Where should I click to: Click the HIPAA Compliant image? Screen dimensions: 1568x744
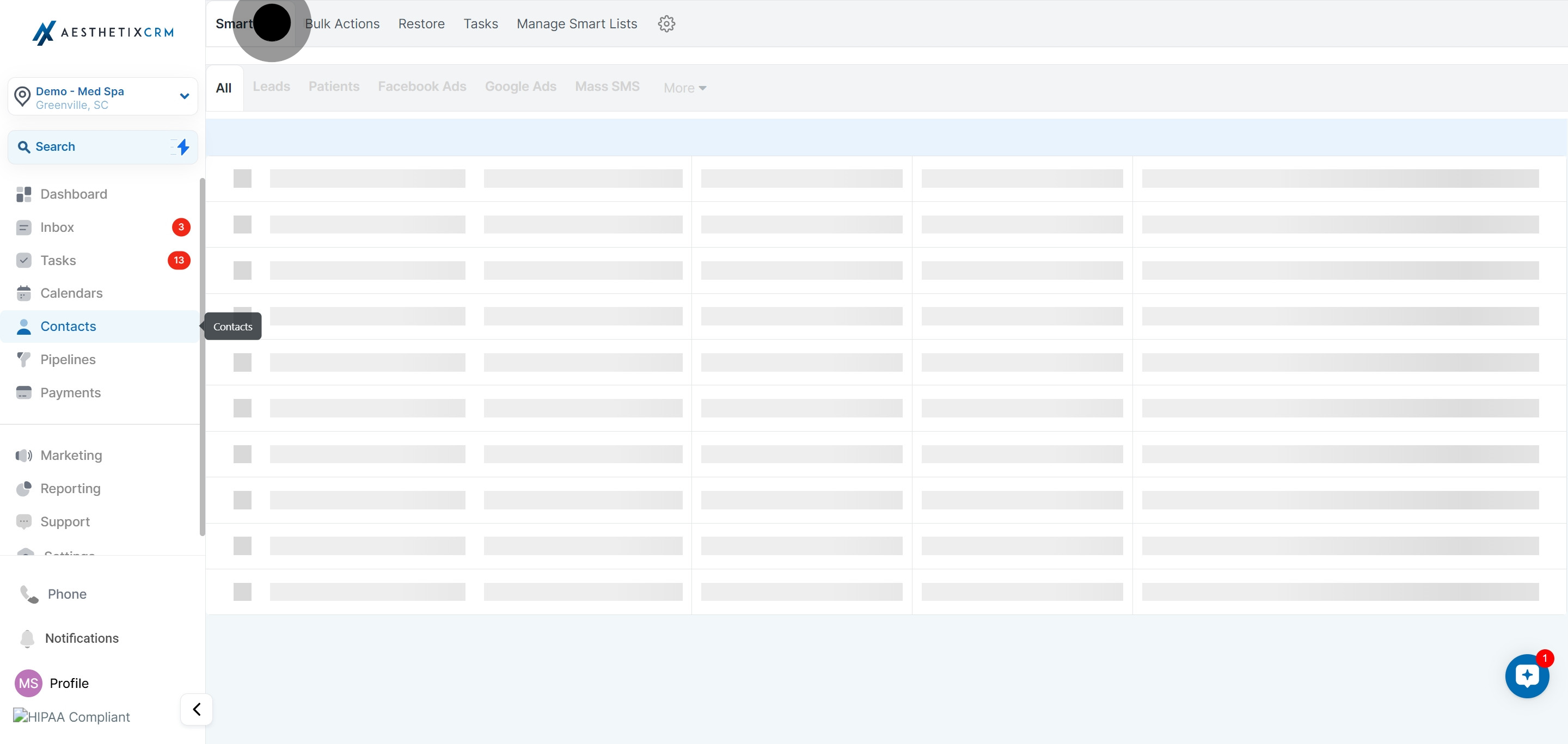tap(71, 717)
